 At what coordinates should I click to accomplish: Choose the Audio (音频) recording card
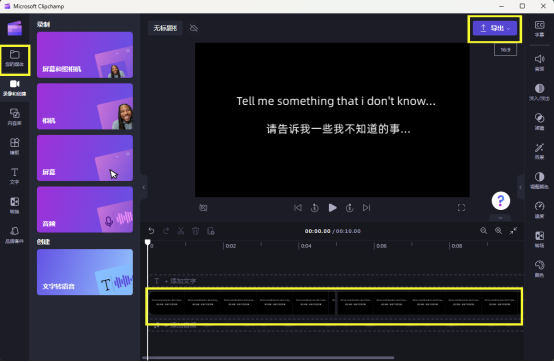tap(85, 209)
